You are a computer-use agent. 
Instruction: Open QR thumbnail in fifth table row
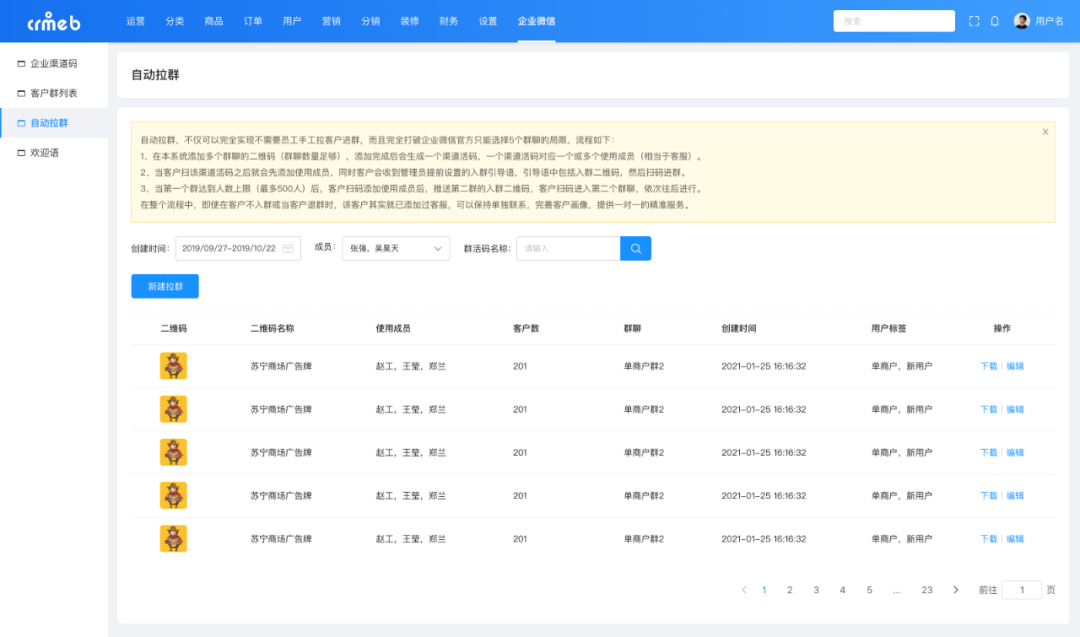click(174, 539)
